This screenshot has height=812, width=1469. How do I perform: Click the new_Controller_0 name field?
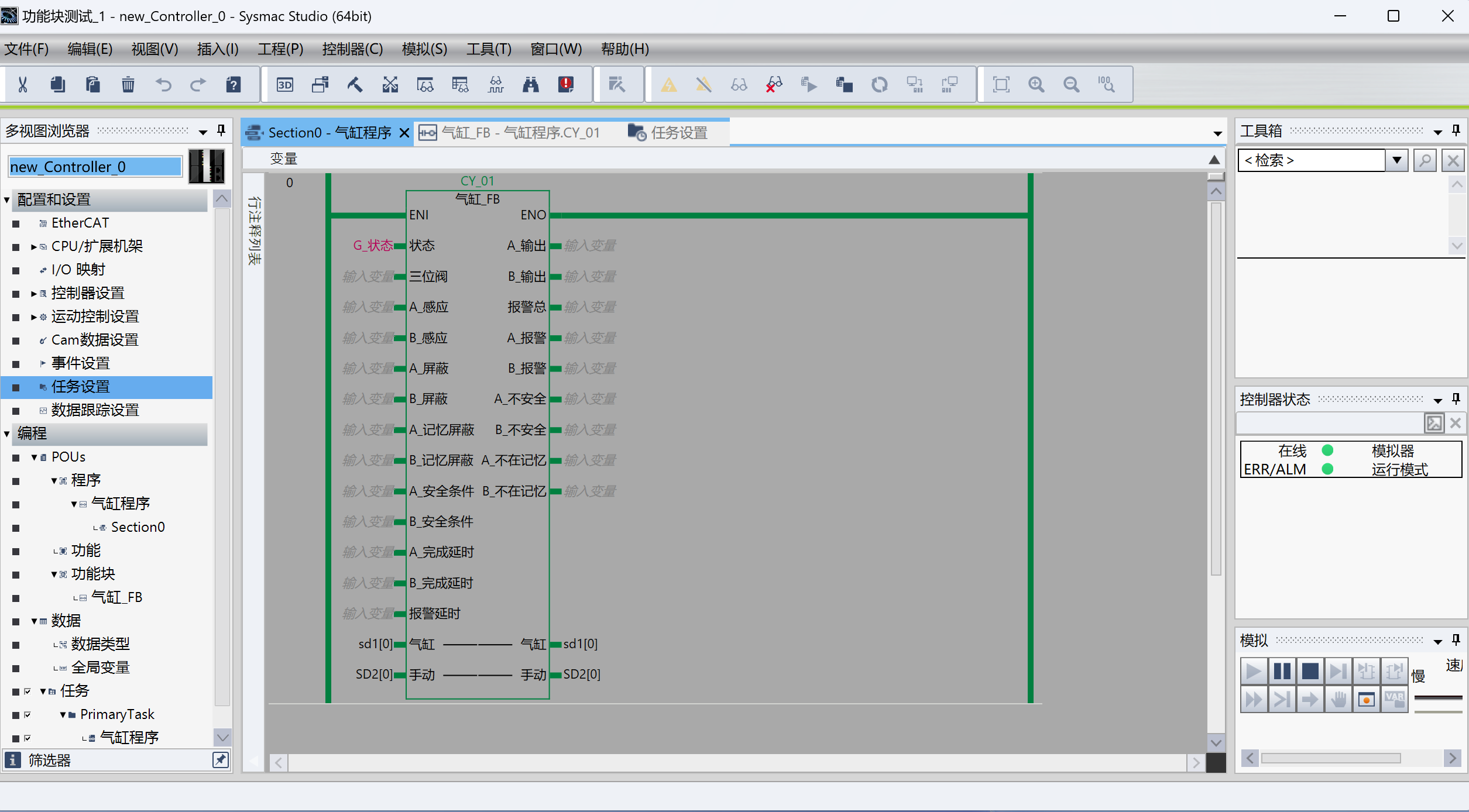pyautogui.click(x=95, y=167)
